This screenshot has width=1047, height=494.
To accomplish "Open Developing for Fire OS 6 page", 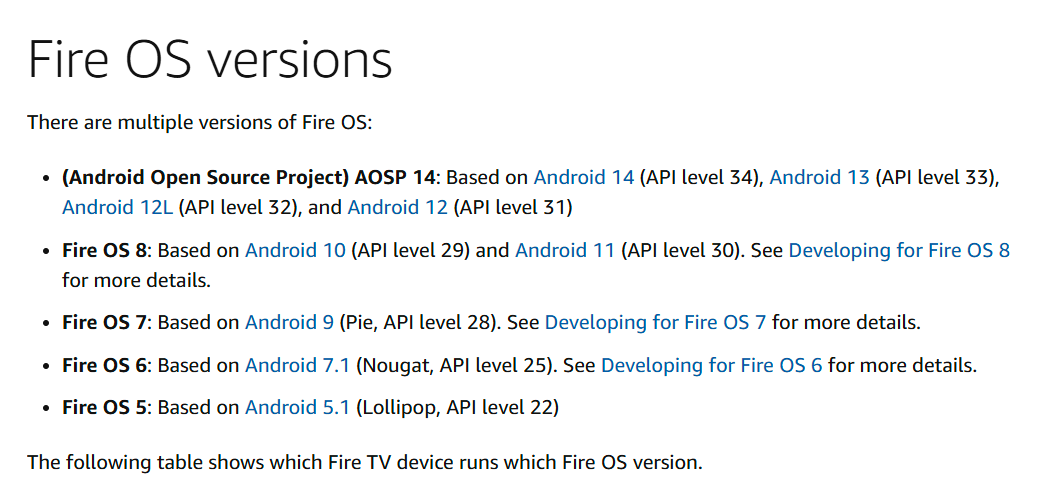I will tap(712, 366).
